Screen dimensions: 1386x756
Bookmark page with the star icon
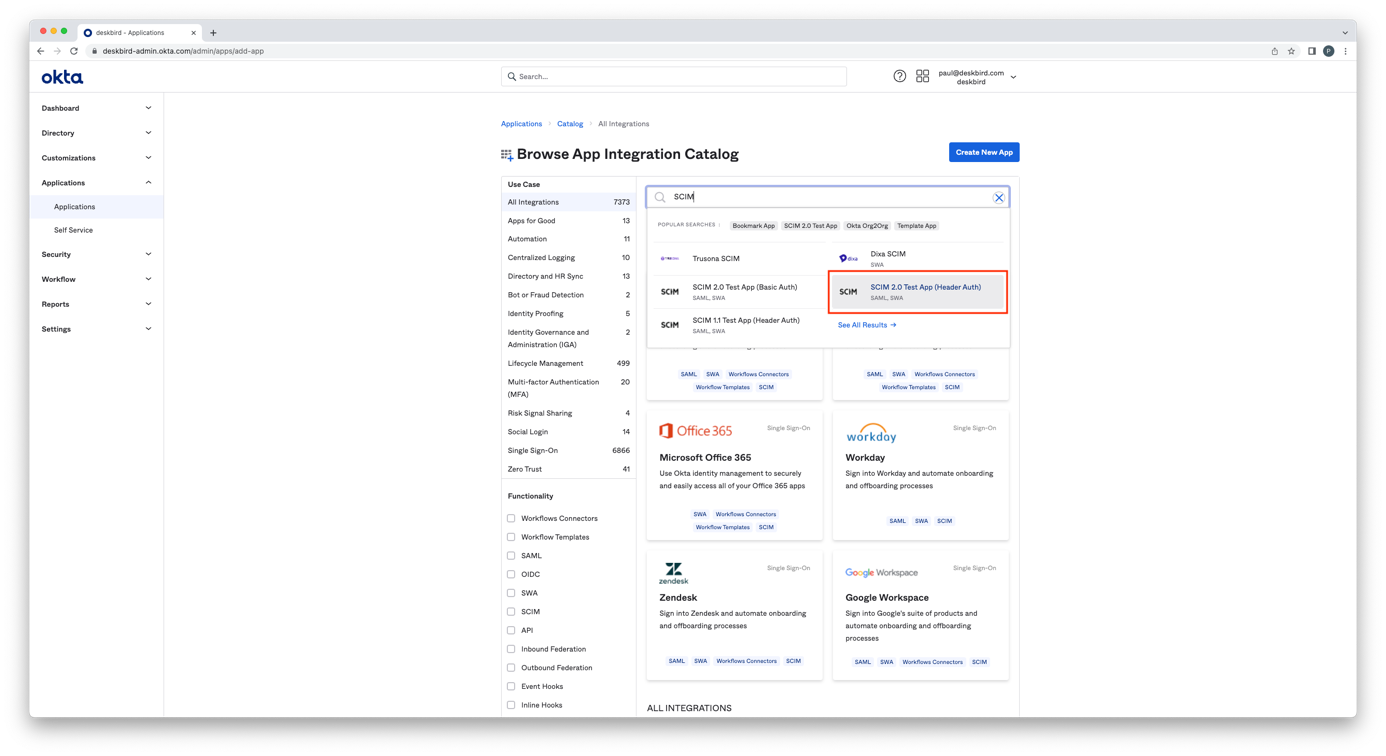coord(1291,51)
